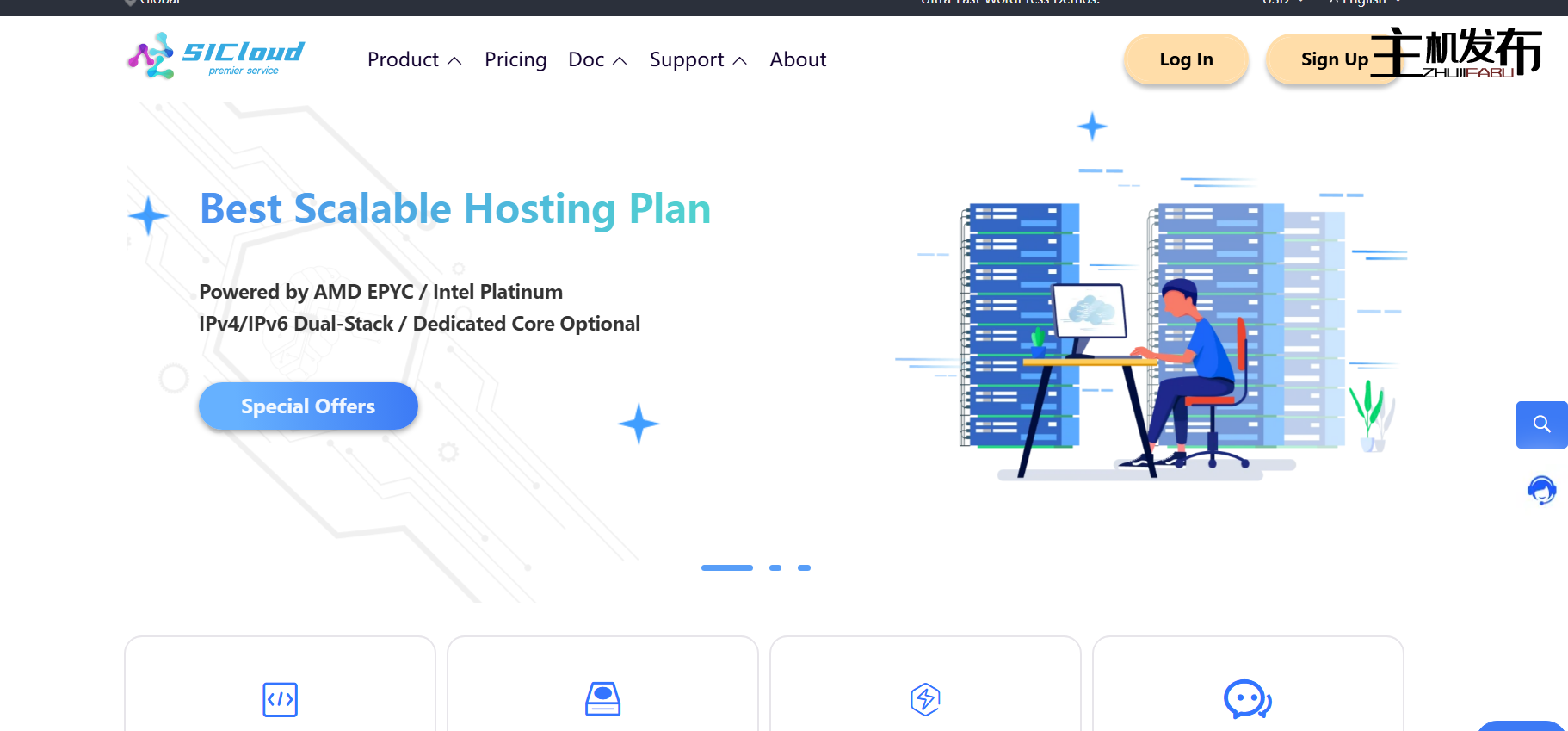Click the customer support headset icon
The image size is (1568, 731).
(1541, 490)
